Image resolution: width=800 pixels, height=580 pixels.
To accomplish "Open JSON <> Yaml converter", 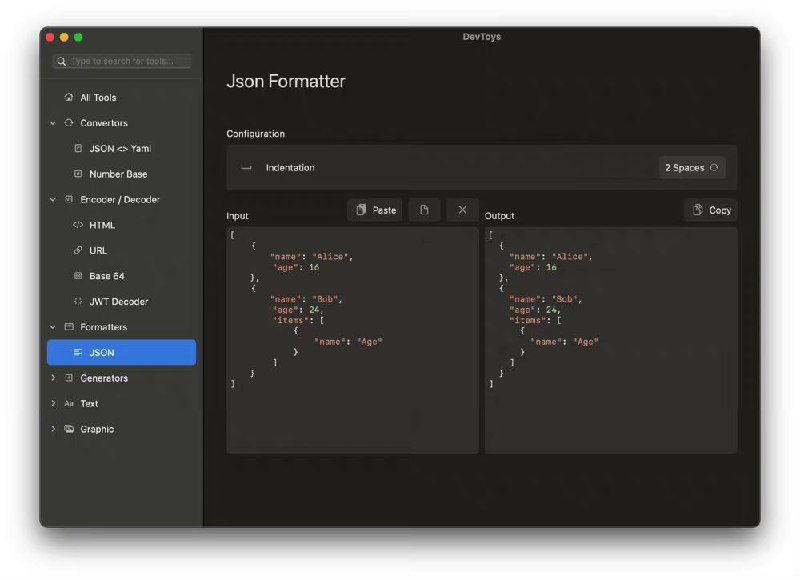I will point(121,148).
